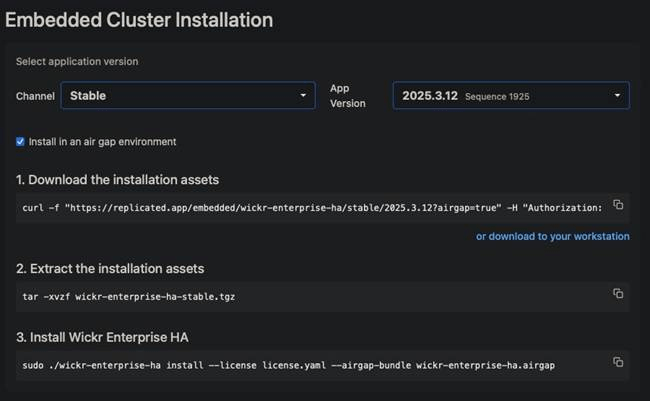
Task: Click the 'Select application version' text
Action: pos(77,61)
